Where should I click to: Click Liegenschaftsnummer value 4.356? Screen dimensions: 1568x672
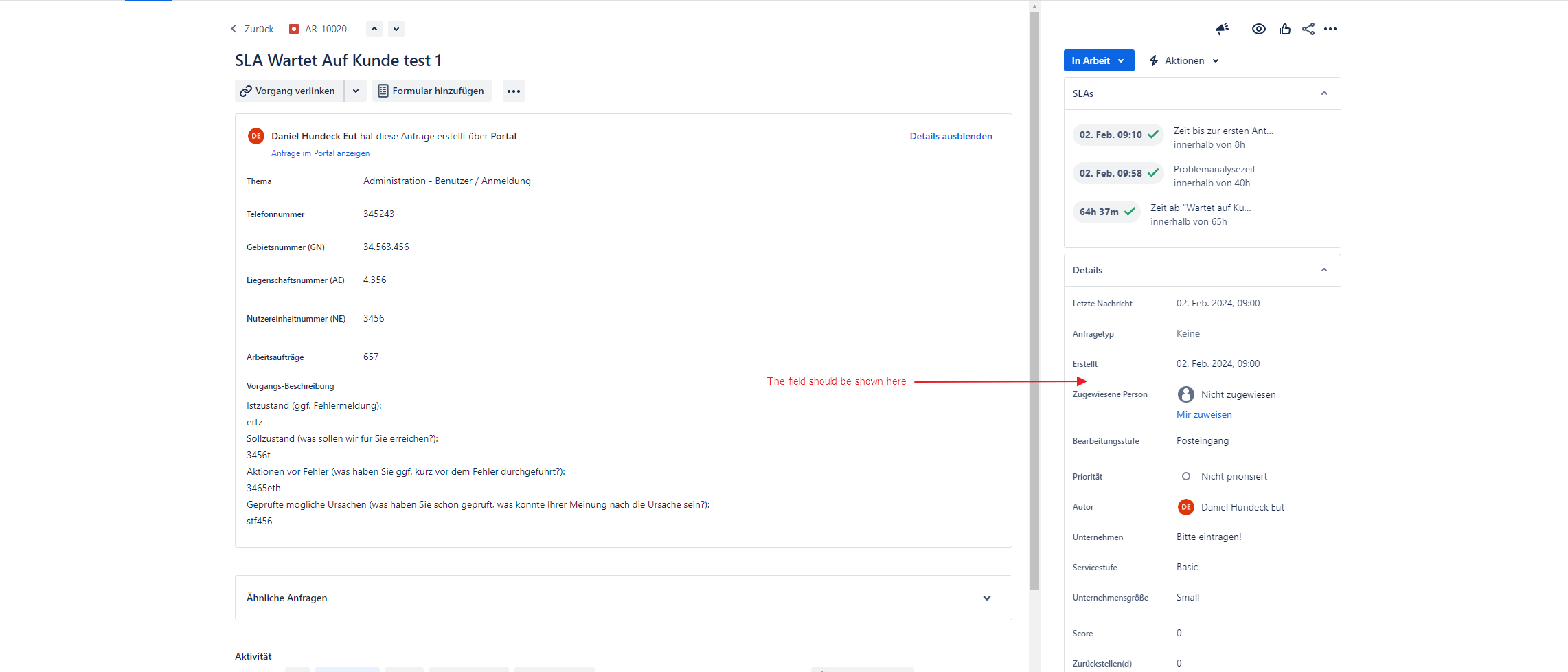click(375, 280)
